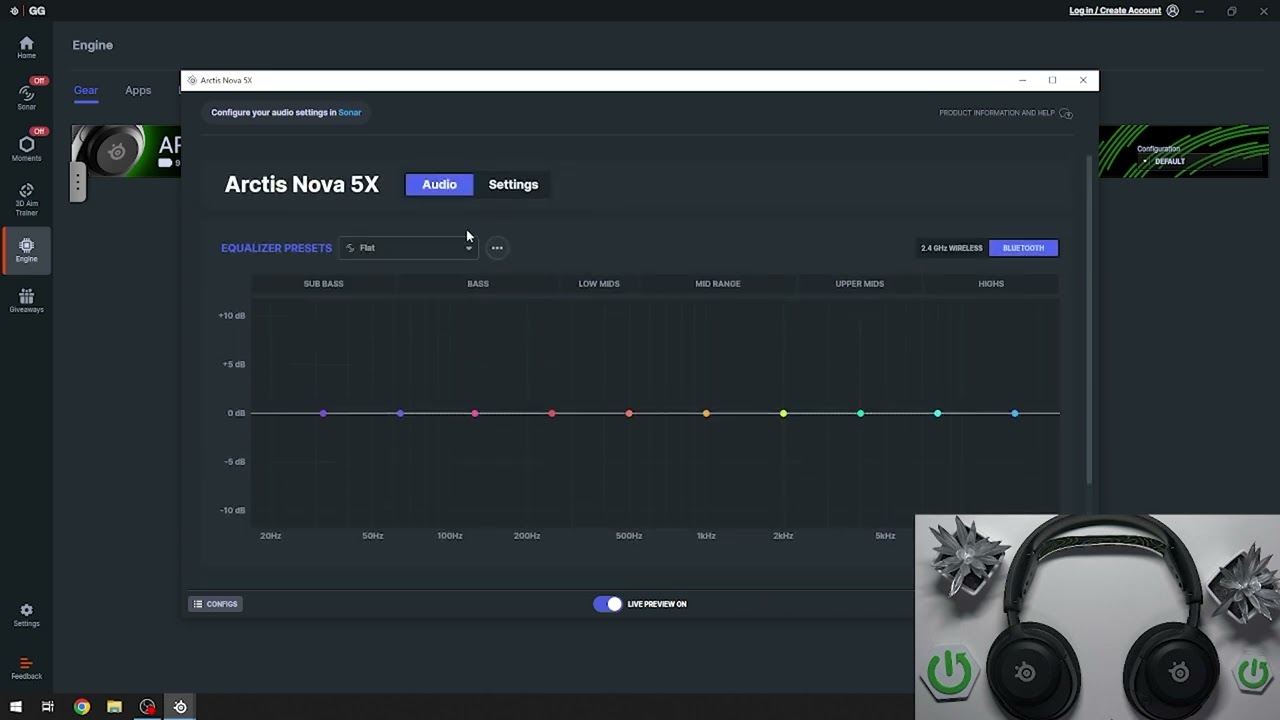Click the blue EQ point in Highs
The height and width of the screenshot is (720, 1280).
[1015, 413]
